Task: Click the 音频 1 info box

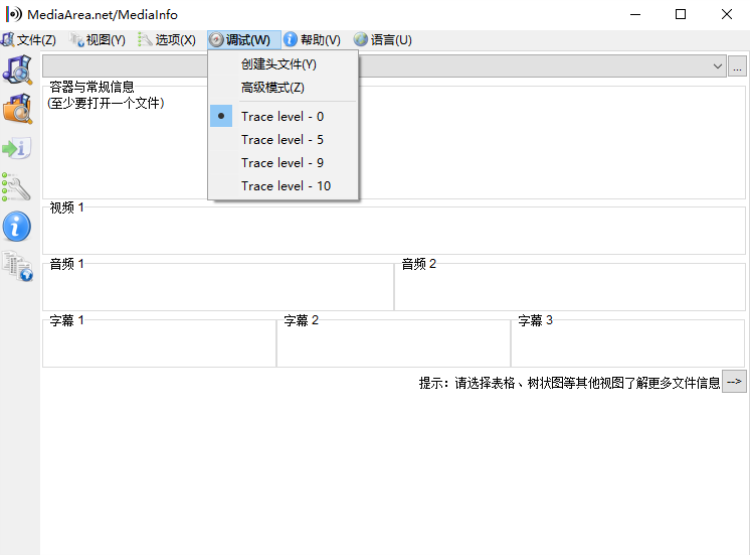Action: pyautogui.click(x=218, y=287)
